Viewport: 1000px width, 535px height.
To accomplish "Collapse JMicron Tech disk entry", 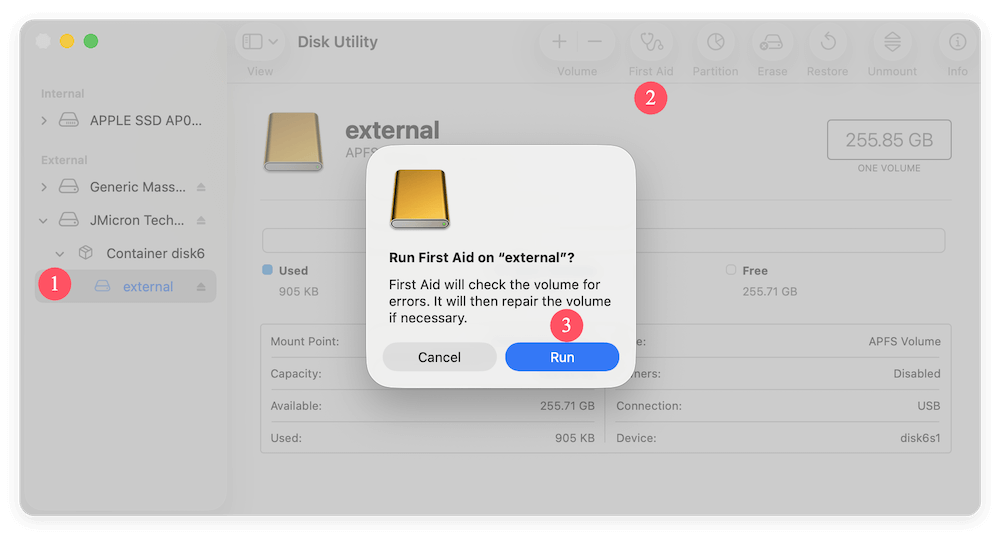I will (43, 221).
